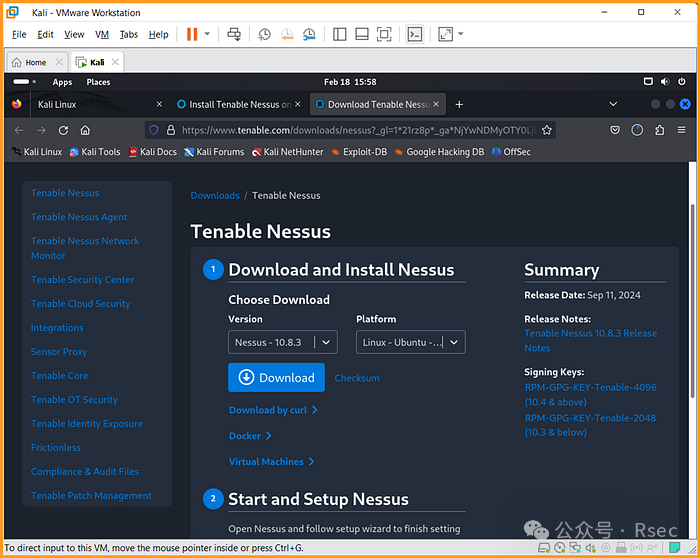Open the Kali Places menu
Screen dimensions: 700x558
point(98,82)
